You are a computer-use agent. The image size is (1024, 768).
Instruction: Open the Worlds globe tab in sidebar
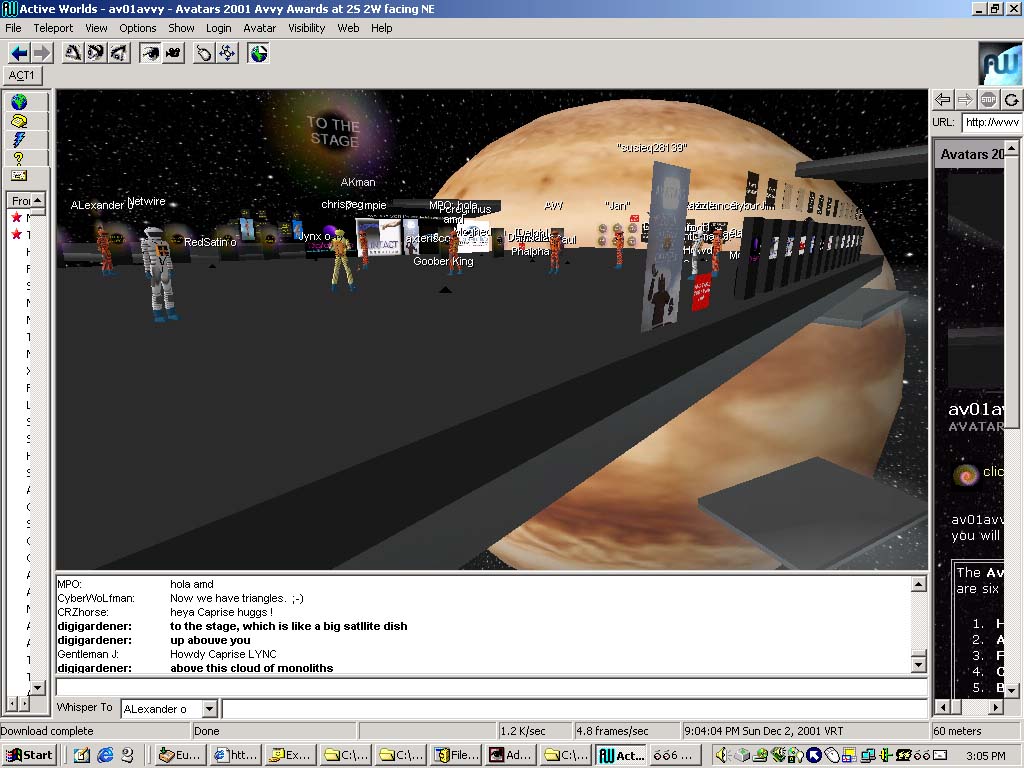coord(18,102)
